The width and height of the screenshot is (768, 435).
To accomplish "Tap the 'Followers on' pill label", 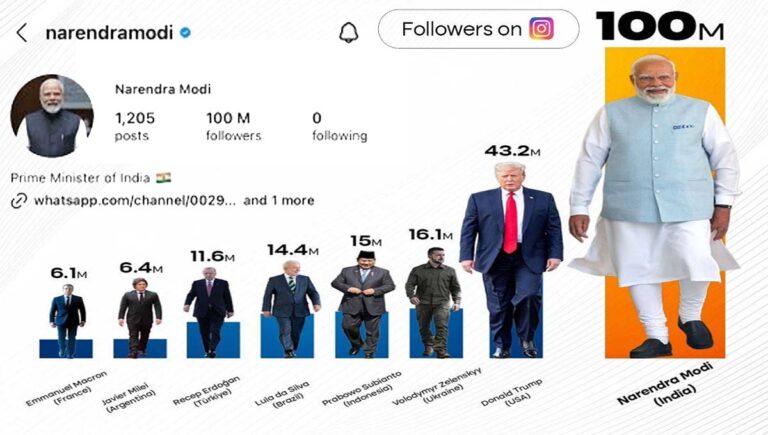I will pos(461,29).
